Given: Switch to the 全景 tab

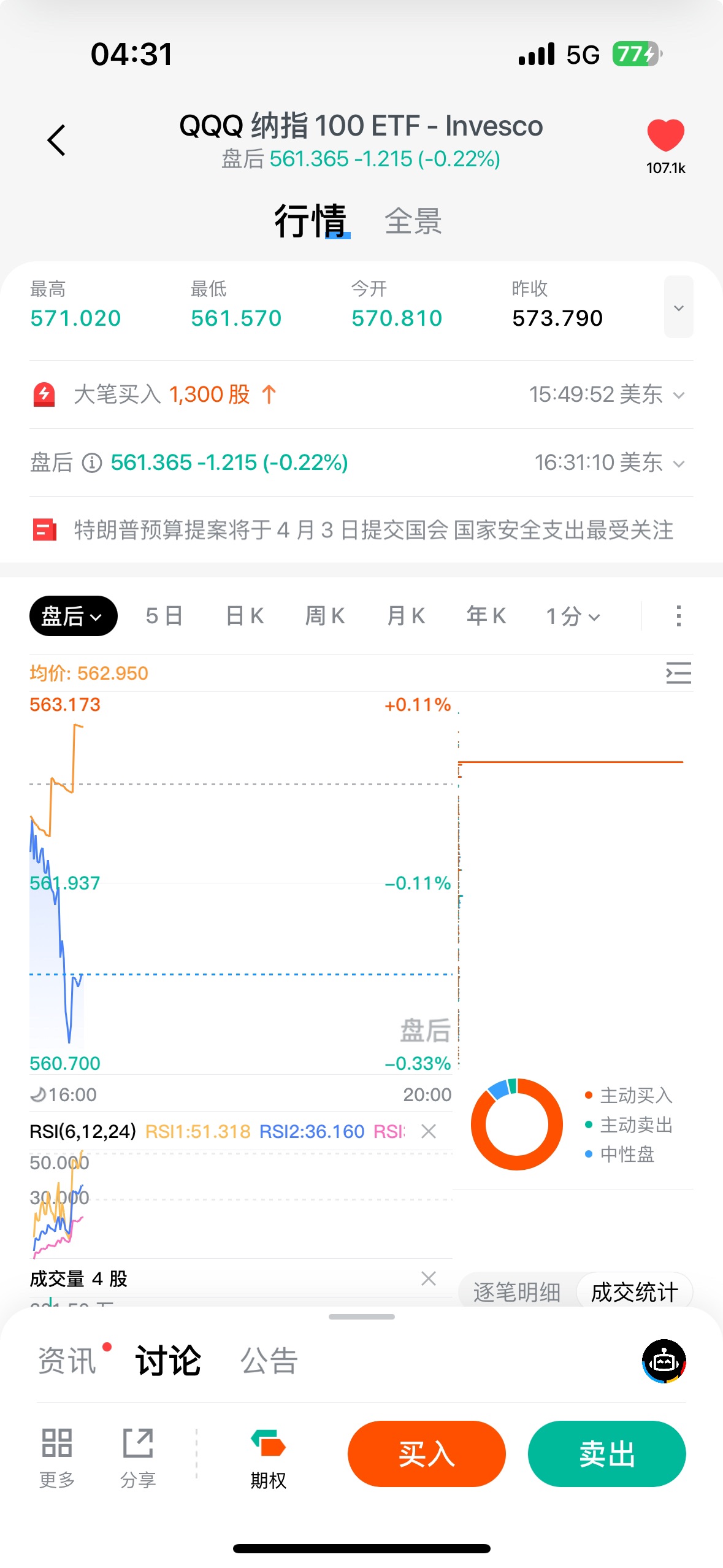Looking at the screenshot, I should point(413,221).
